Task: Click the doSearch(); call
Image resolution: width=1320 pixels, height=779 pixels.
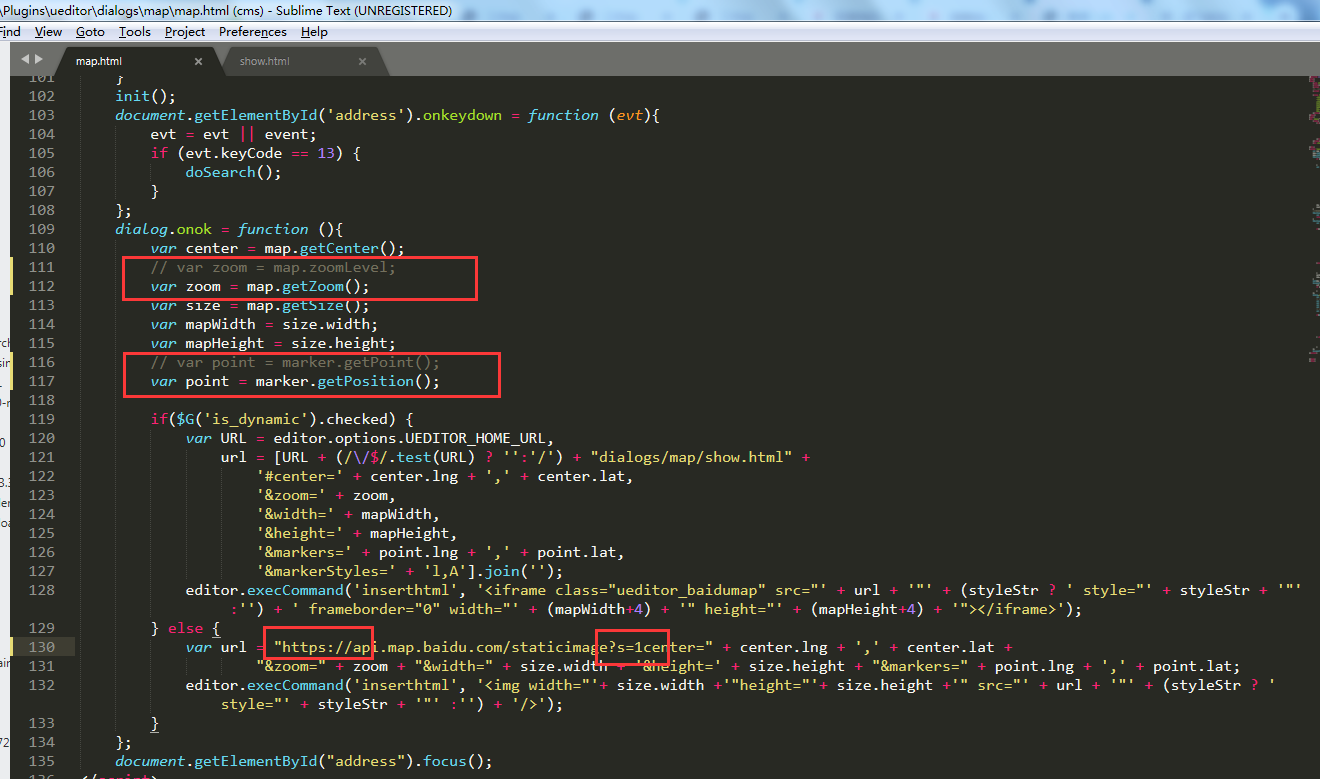Action: [234, 172]
